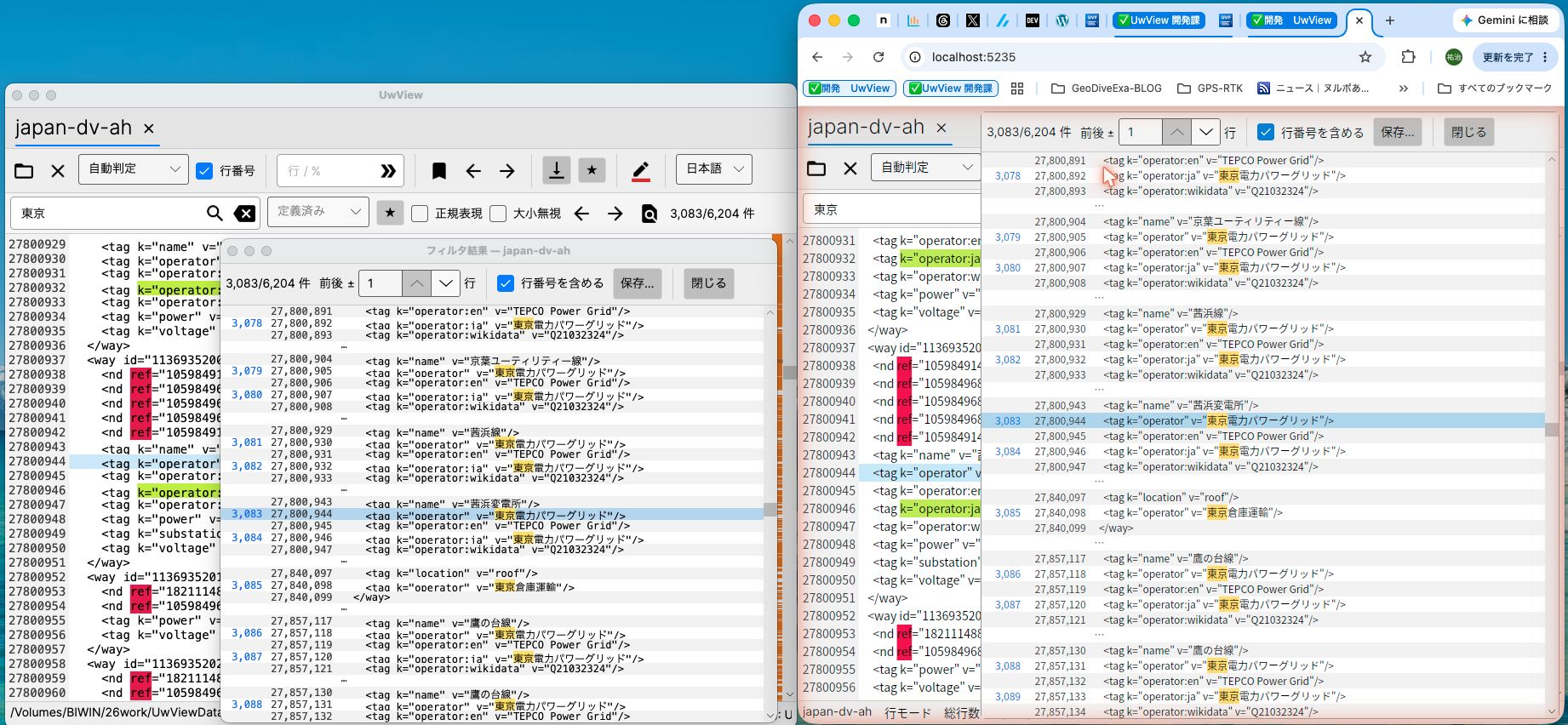Click the Gemini に相談 button

pos(1504,20)
